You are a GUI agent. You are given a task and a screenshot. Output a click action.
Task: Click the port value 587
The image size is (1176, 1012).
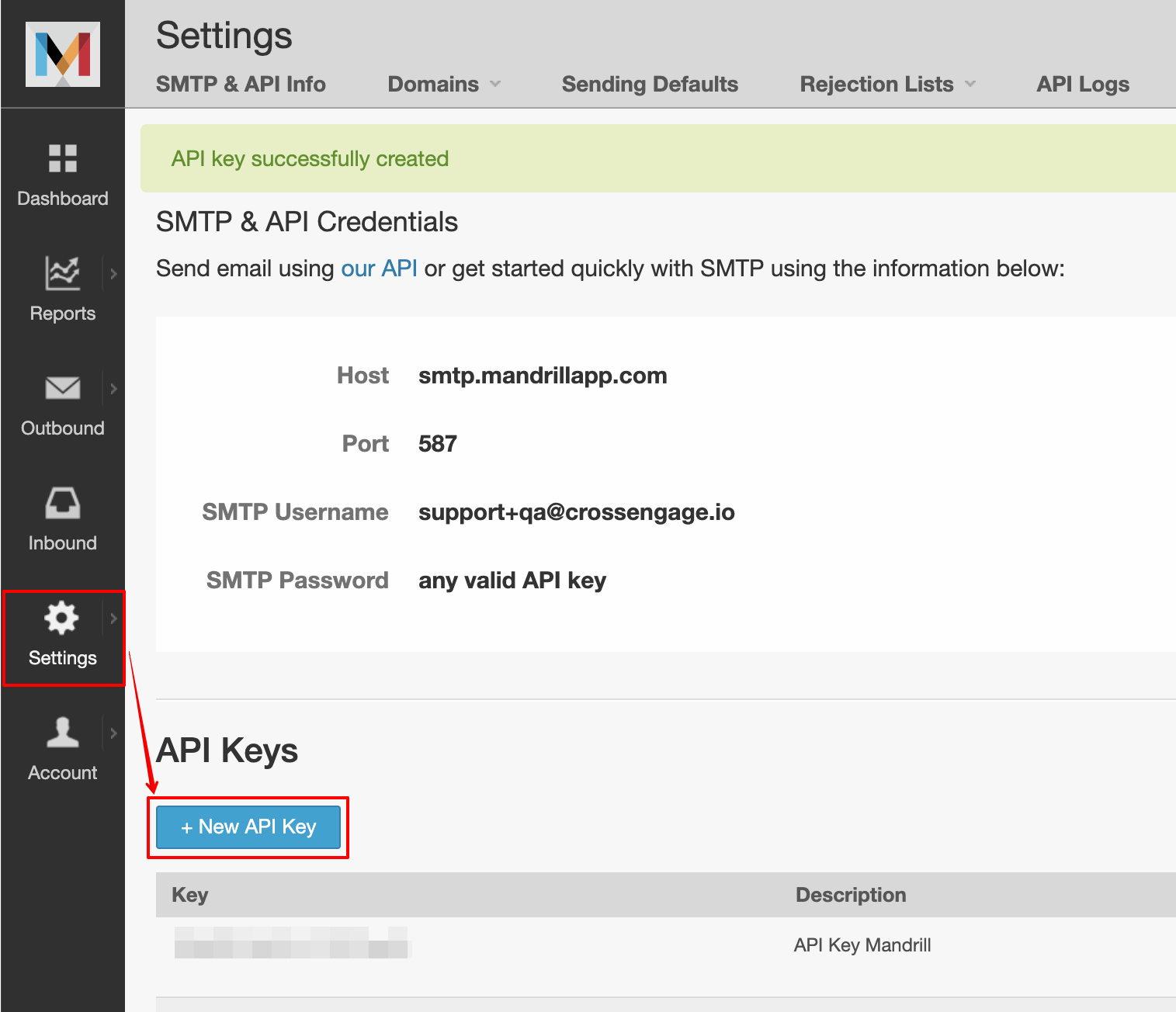pyautogui.click(x=438, y=444)
